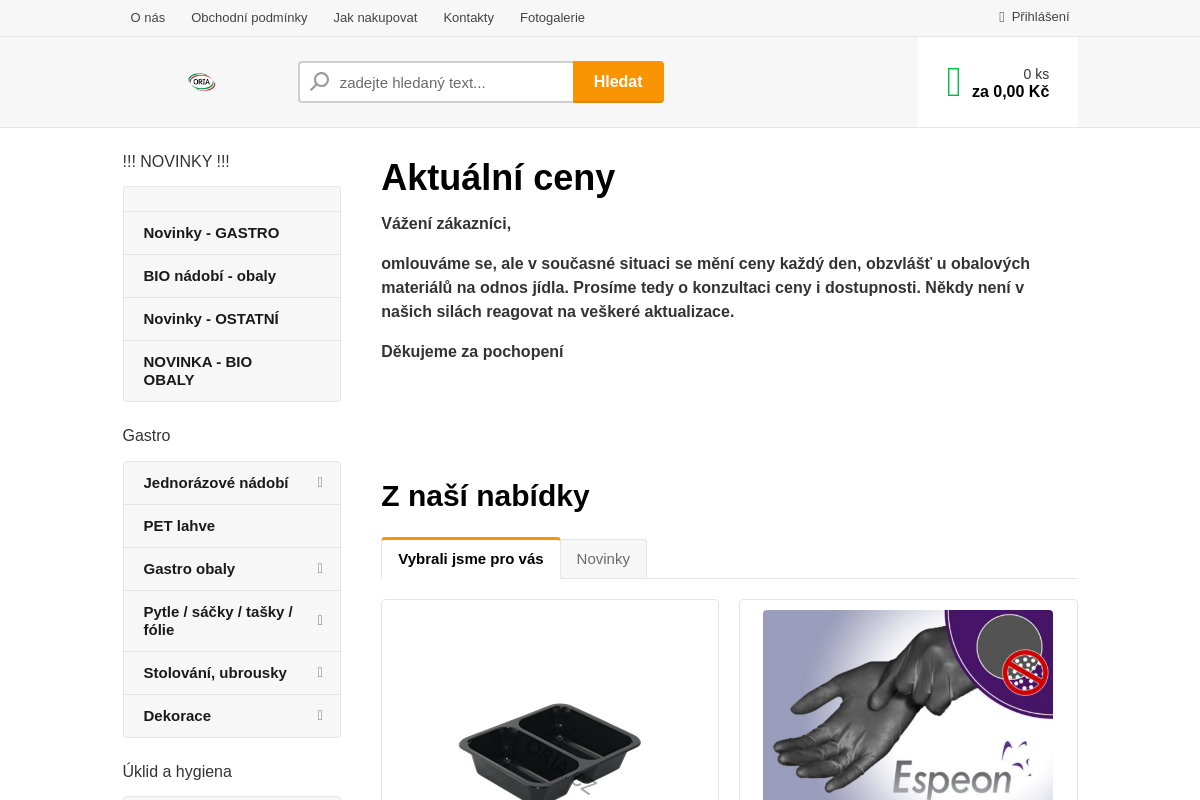This screenshot has height=800, width=1200.
Task: Click the ORIA shop logo
Action: 201,82
